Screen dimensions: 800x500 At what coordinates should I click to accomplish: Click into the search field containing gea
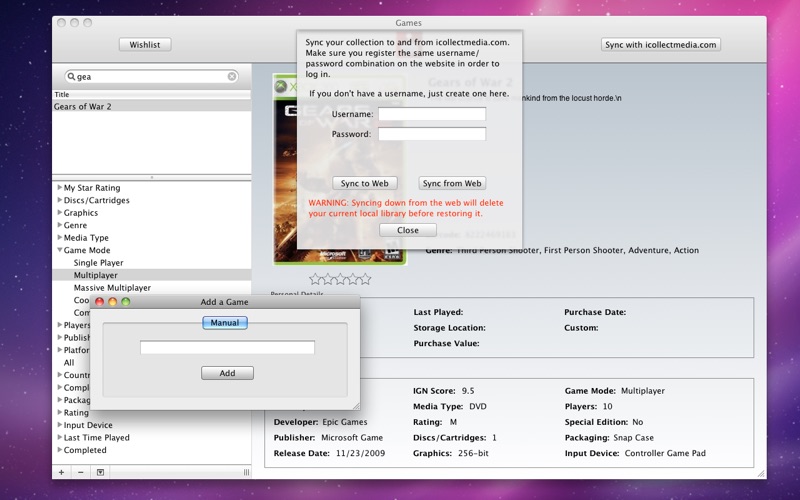point(152,77)
